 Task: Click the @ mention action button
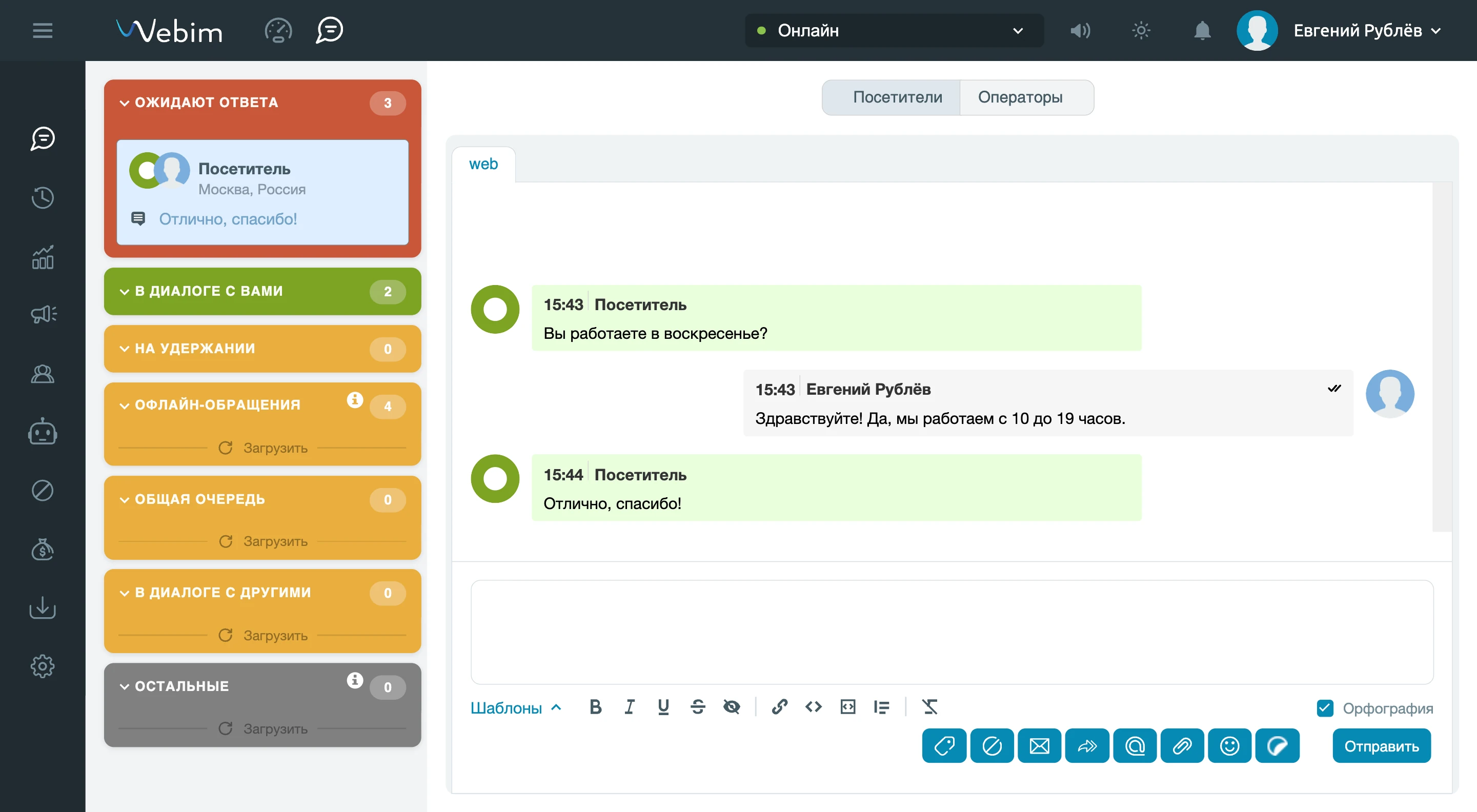tap(1135, 746)
